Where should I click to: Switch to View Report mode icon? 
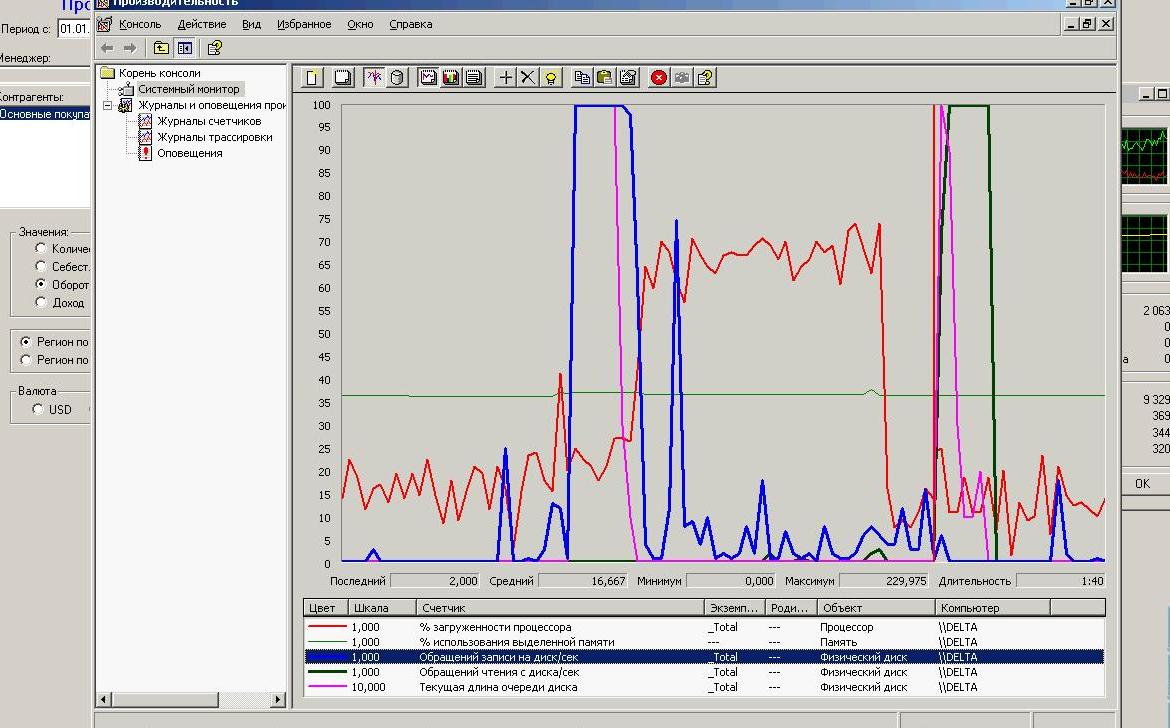click(x=474, y=78)
